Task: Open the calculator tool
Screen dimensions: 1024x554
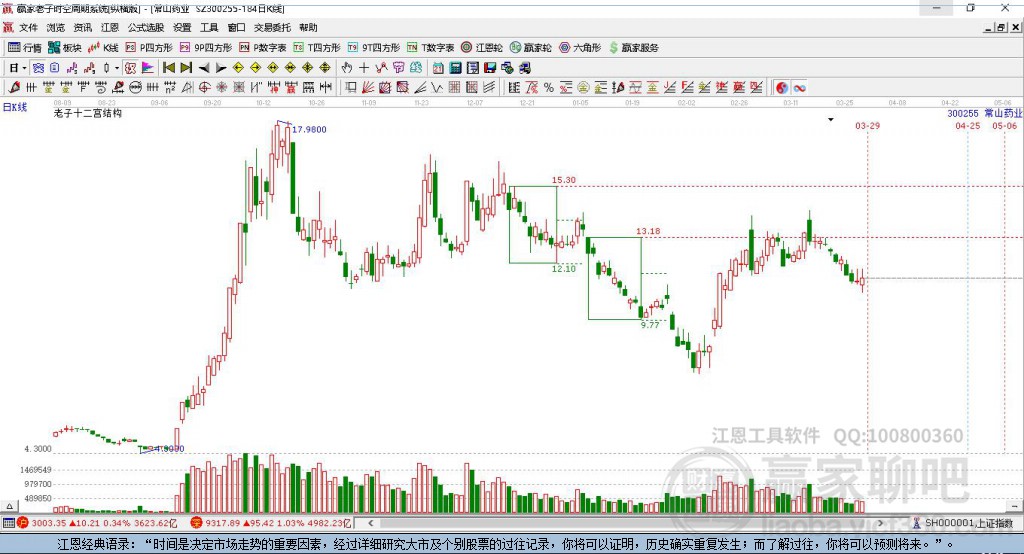Action: pyautogui.click(x=456, y=68)
